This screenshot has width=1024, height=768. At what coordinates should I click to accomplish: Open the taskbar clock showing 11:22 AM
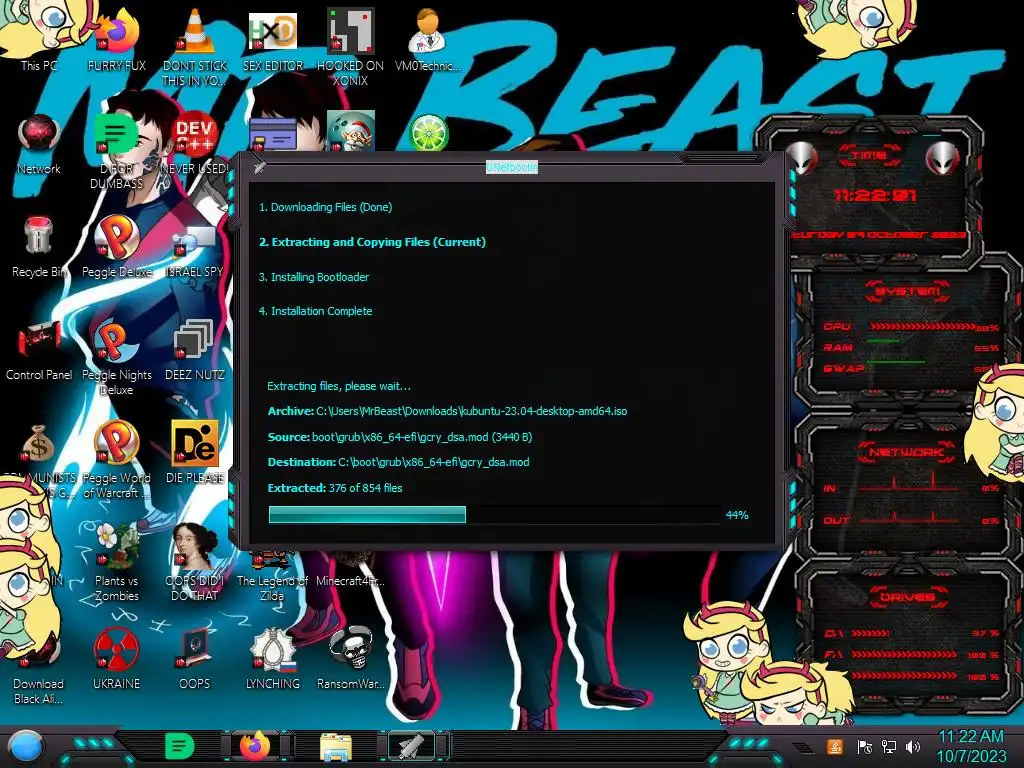[971, 746]
